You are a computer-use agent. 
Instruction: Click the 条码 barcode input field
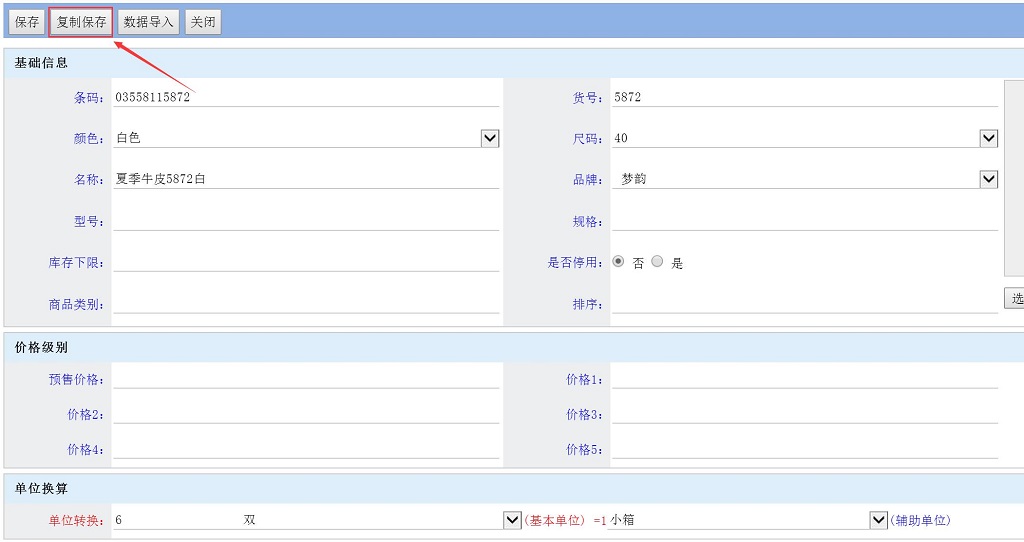(305, 97)
